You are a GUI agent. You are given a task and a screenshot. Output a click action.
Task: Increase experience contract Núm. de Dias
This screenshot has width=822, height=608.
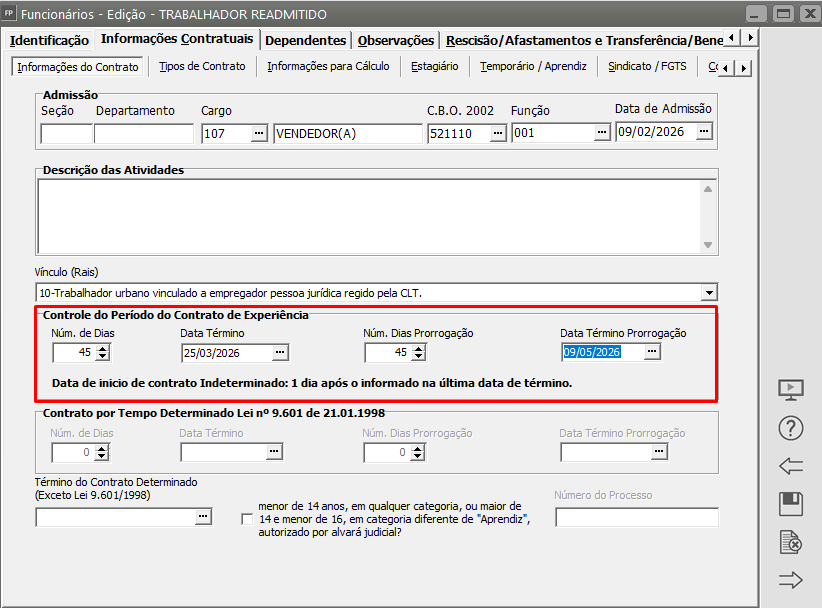click(102, 348)
